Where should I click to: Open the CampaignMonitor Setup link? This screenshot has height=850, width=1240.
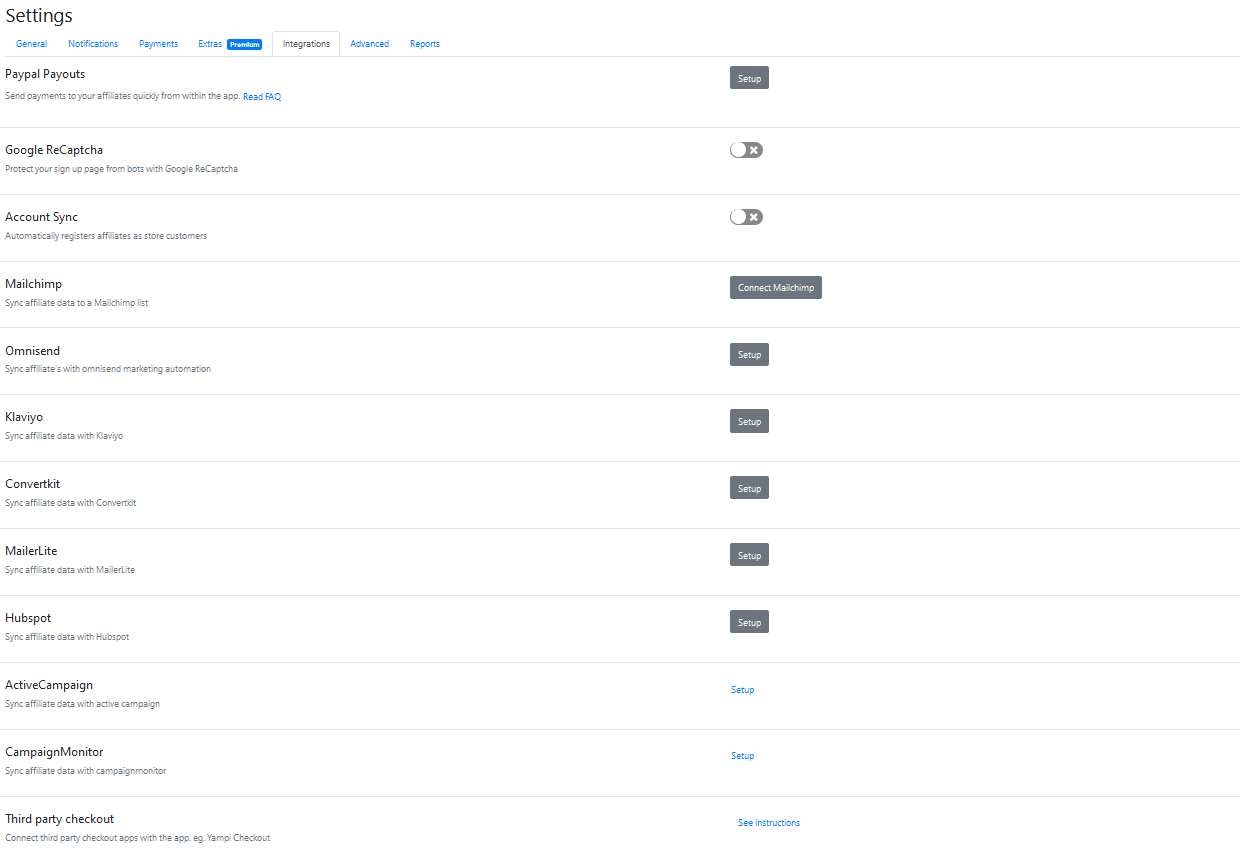743,756
